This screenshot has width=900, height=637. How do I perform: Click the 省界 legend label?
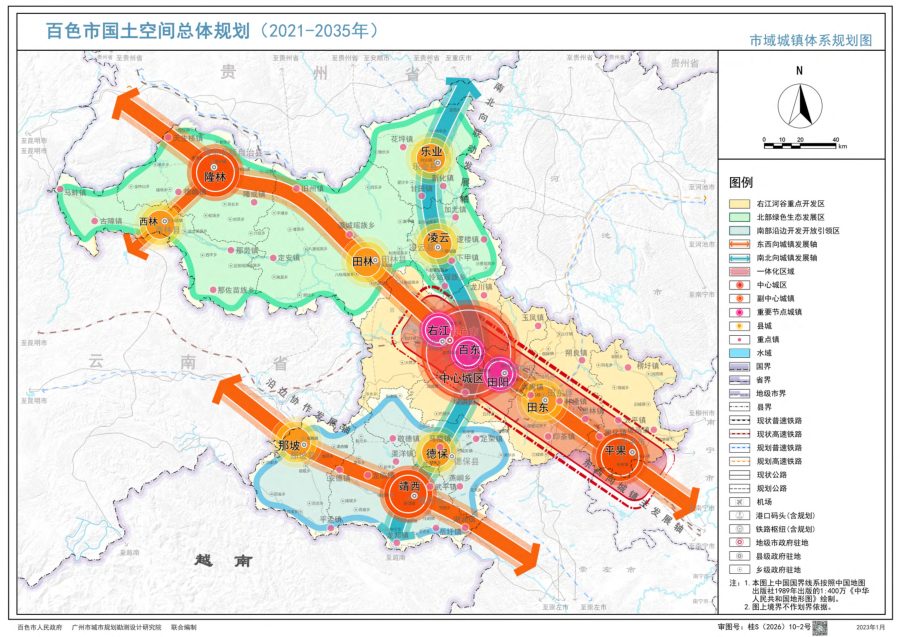point(763,380)
